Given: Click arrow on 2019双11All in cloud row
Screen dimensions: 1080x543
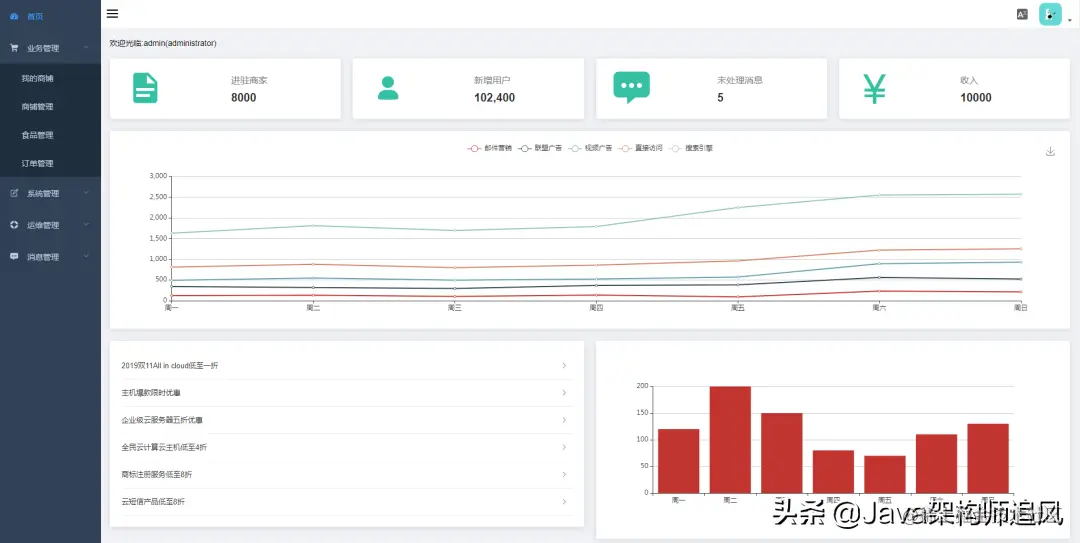Looking at the screenshot, I should tap(564, 365).
